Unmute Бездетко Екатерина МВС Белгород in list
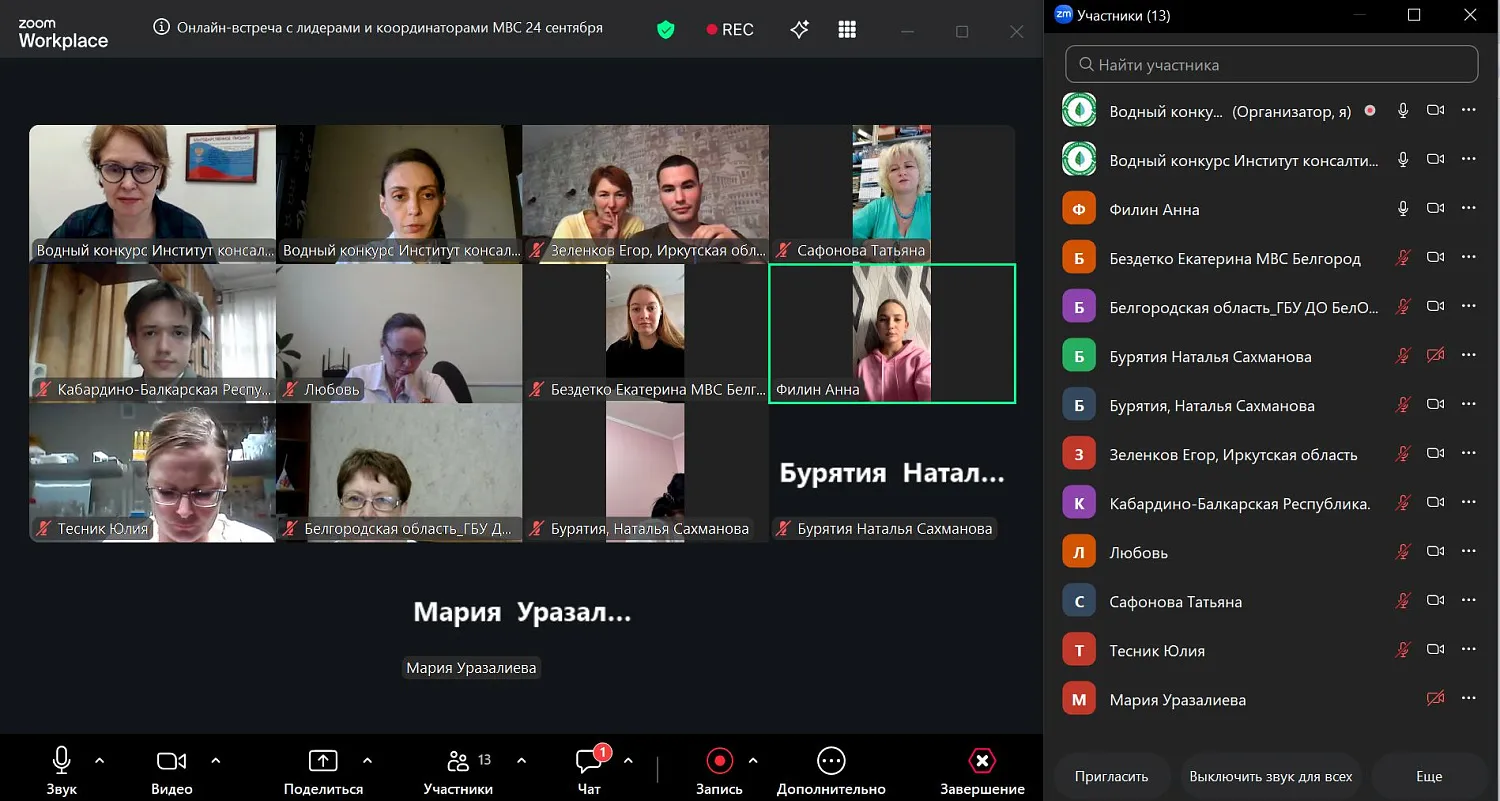This screenshot has width=1500, height=801. point(1403,258)
